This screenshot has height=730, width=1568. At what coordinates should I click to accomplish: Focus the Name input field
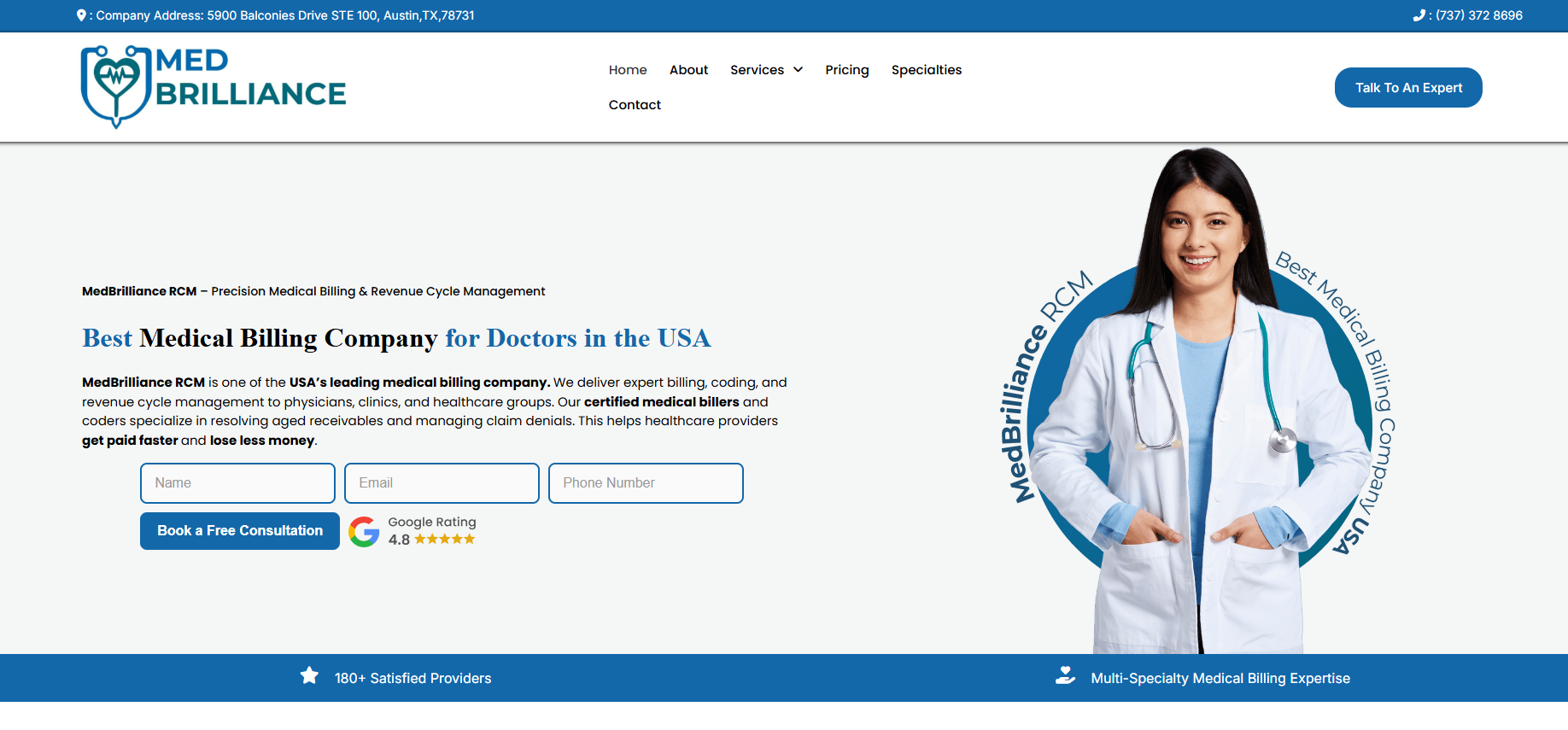pyautogui.click(x=237, y=483)
